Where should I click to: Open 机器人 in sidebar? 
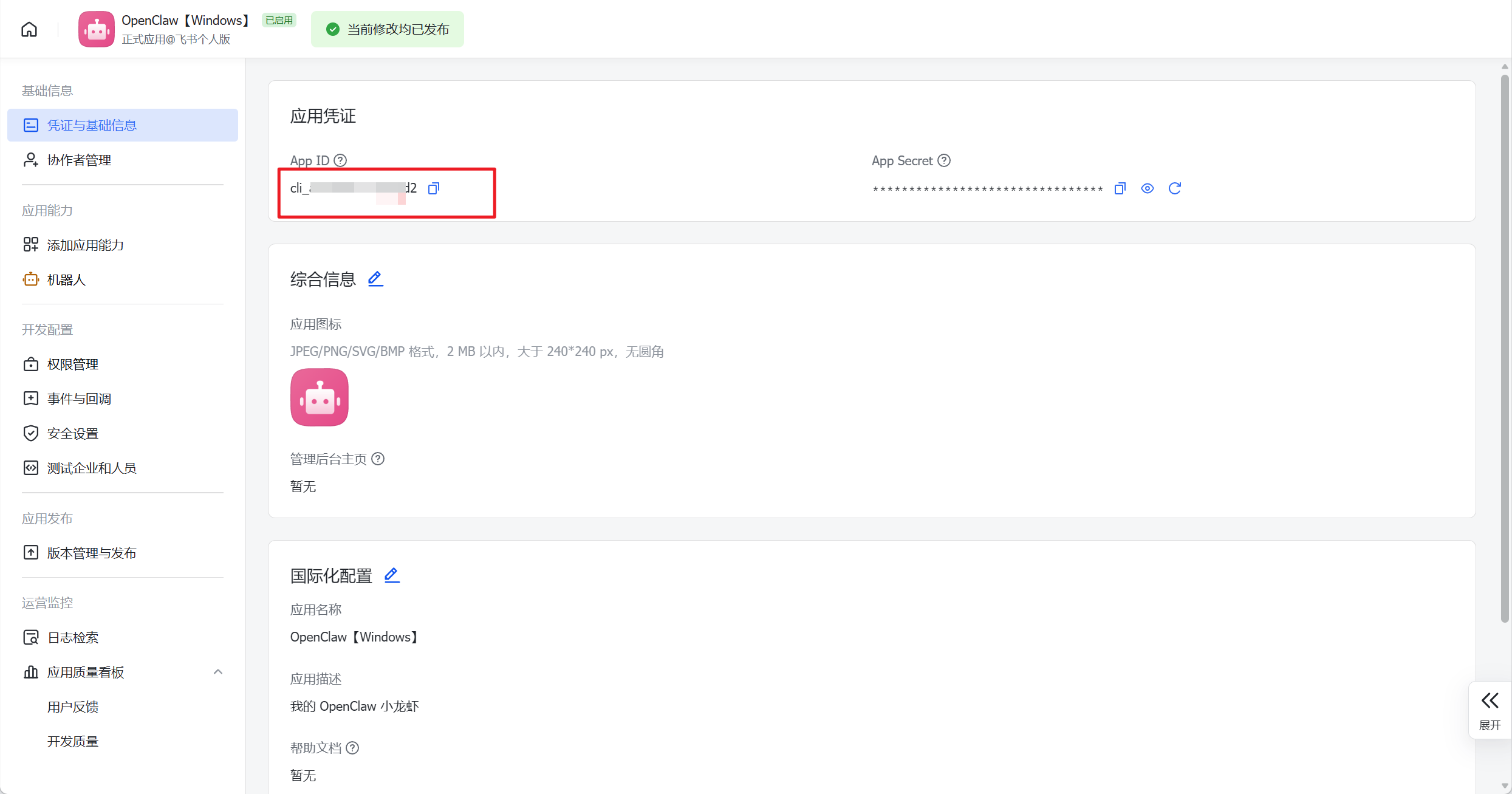click(66, 279)
